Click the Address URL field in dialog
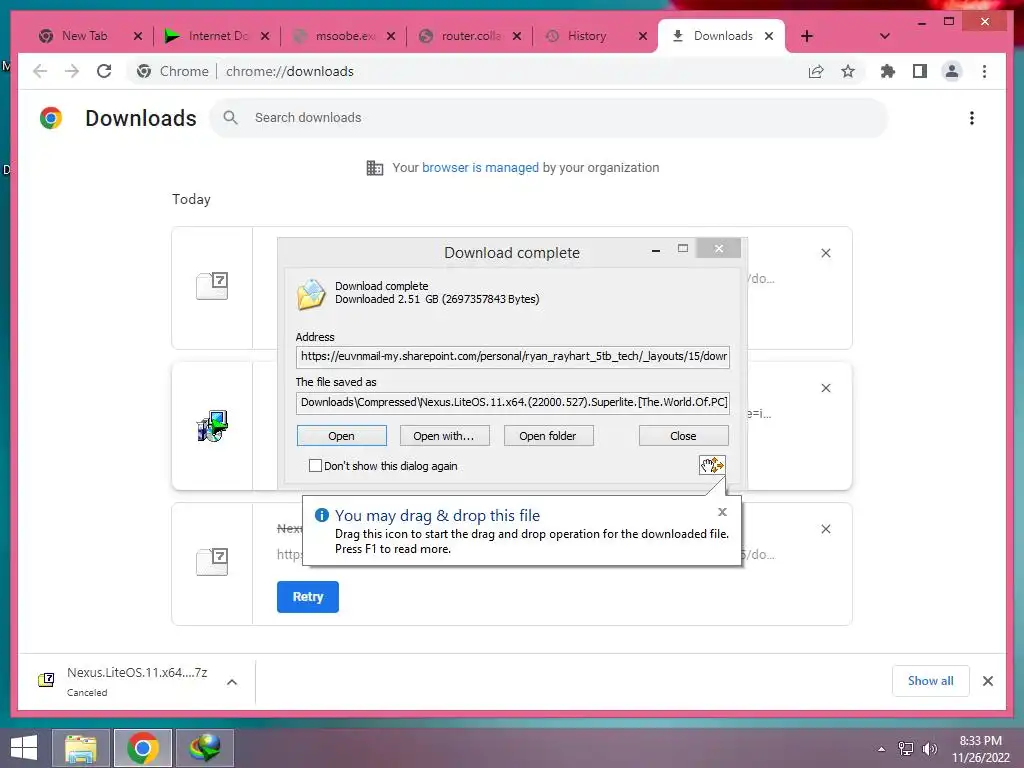1024x768 pixels. coord(513,357)
